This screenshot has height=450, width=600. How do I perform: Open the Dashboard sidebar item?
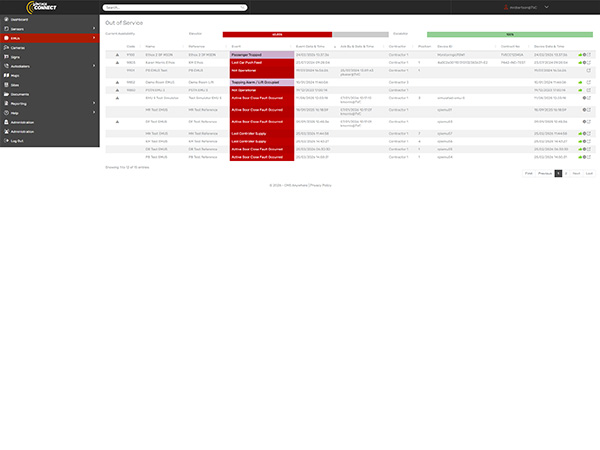pyautogui.click(x=20, y=19)
